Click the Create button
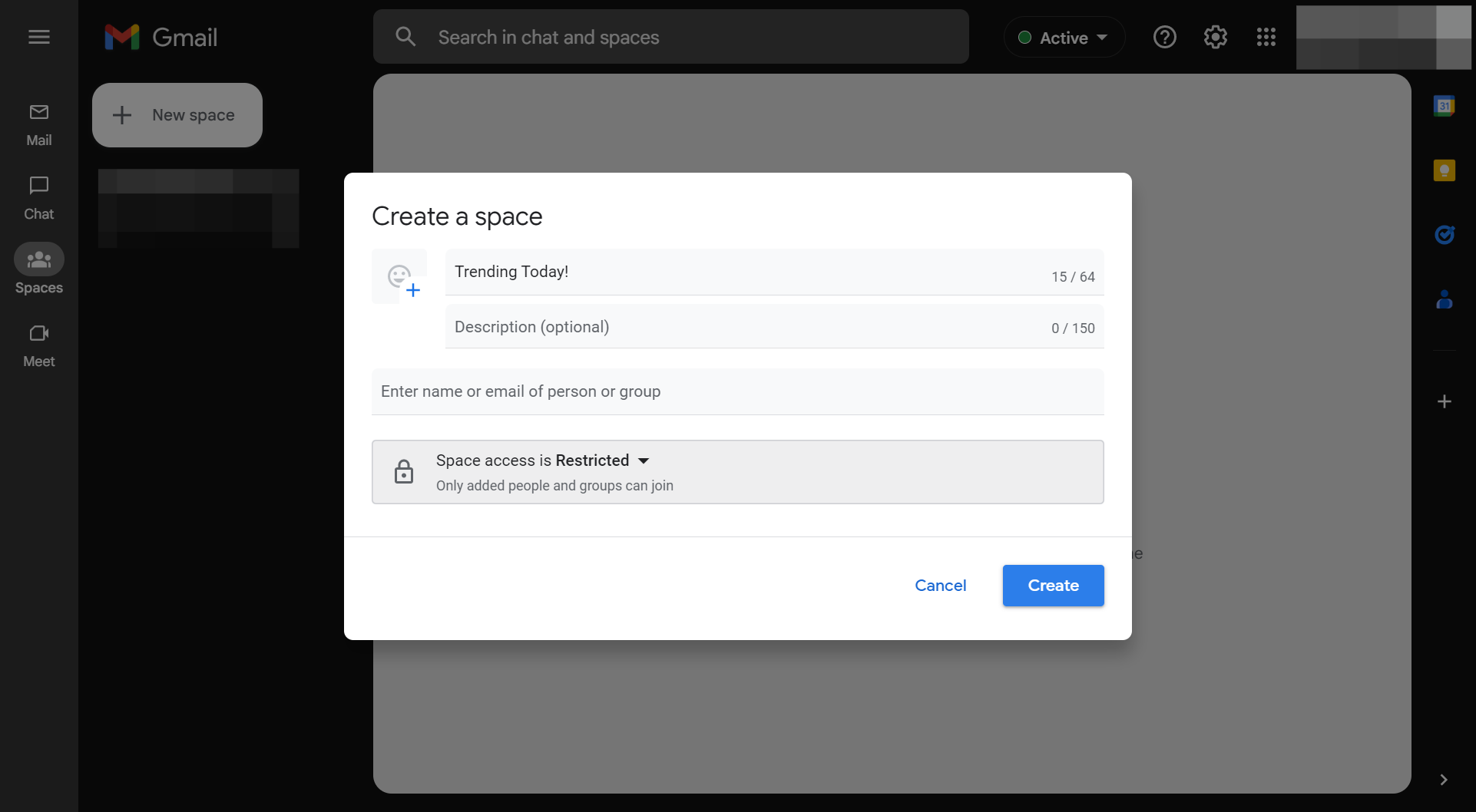The image size is (1476, 812). click(1054, 586)
